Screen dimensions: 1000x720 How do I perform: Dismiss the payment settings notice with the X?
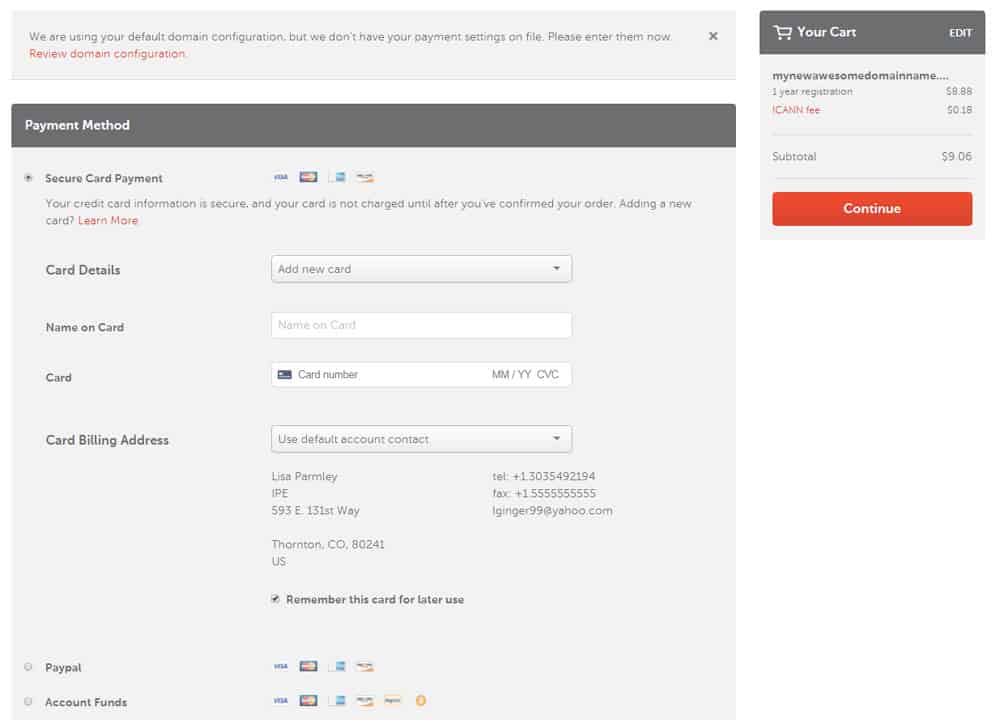(713, 36)
